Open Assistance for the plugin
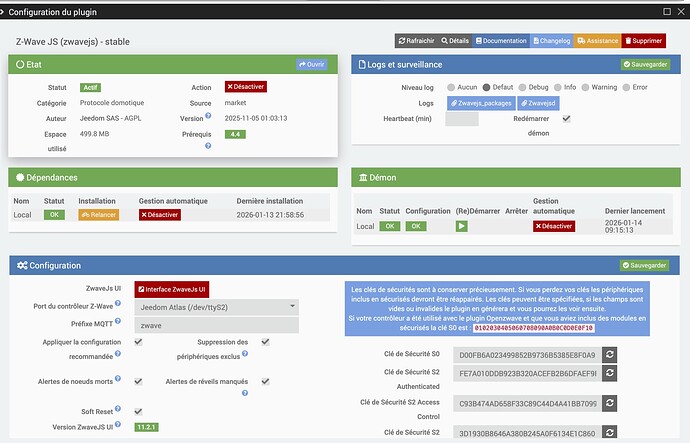This screenshot has width=690, height=443. coord(598,41)
